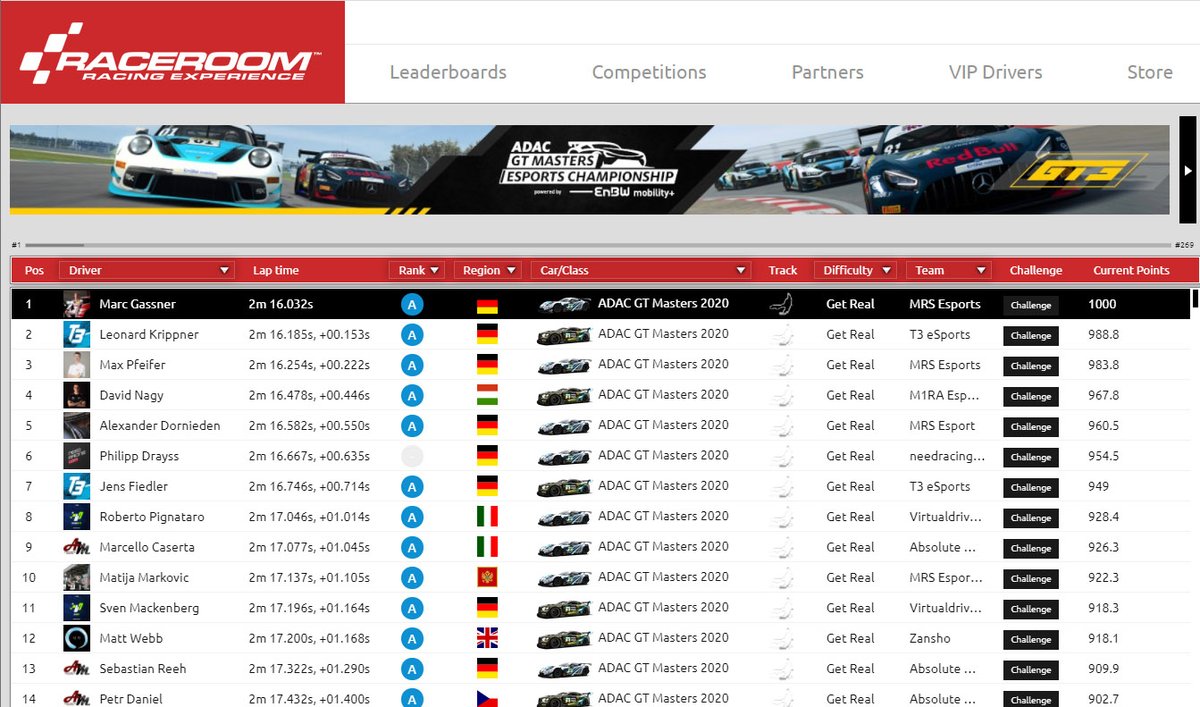The width and height of the screenshot is (1200, 707).
Task: Click Max Pfeifer's avatar photo
Action: (x=77, y=365)
